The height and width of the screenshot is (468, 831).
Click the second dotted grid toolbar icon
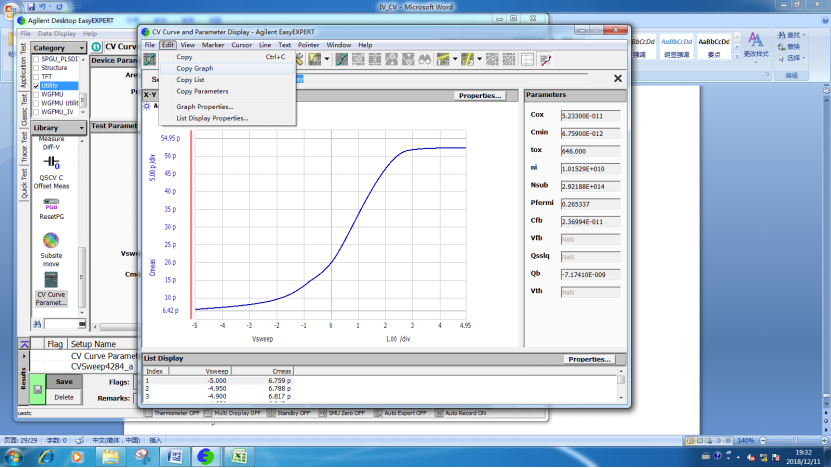509,59
